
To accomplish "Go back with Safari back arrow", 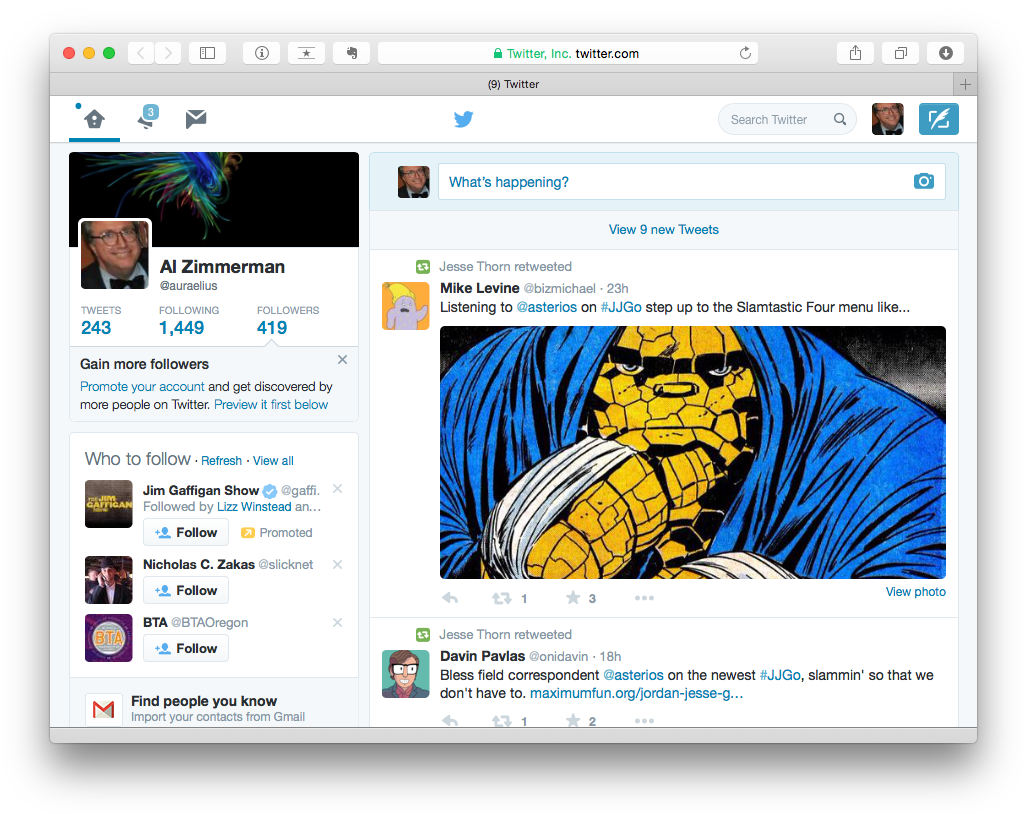I will point(141,53).
